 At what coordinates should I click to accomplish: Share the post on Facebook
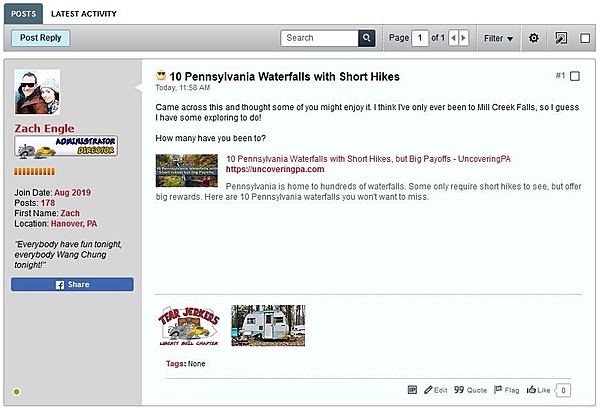pos(72,284)
